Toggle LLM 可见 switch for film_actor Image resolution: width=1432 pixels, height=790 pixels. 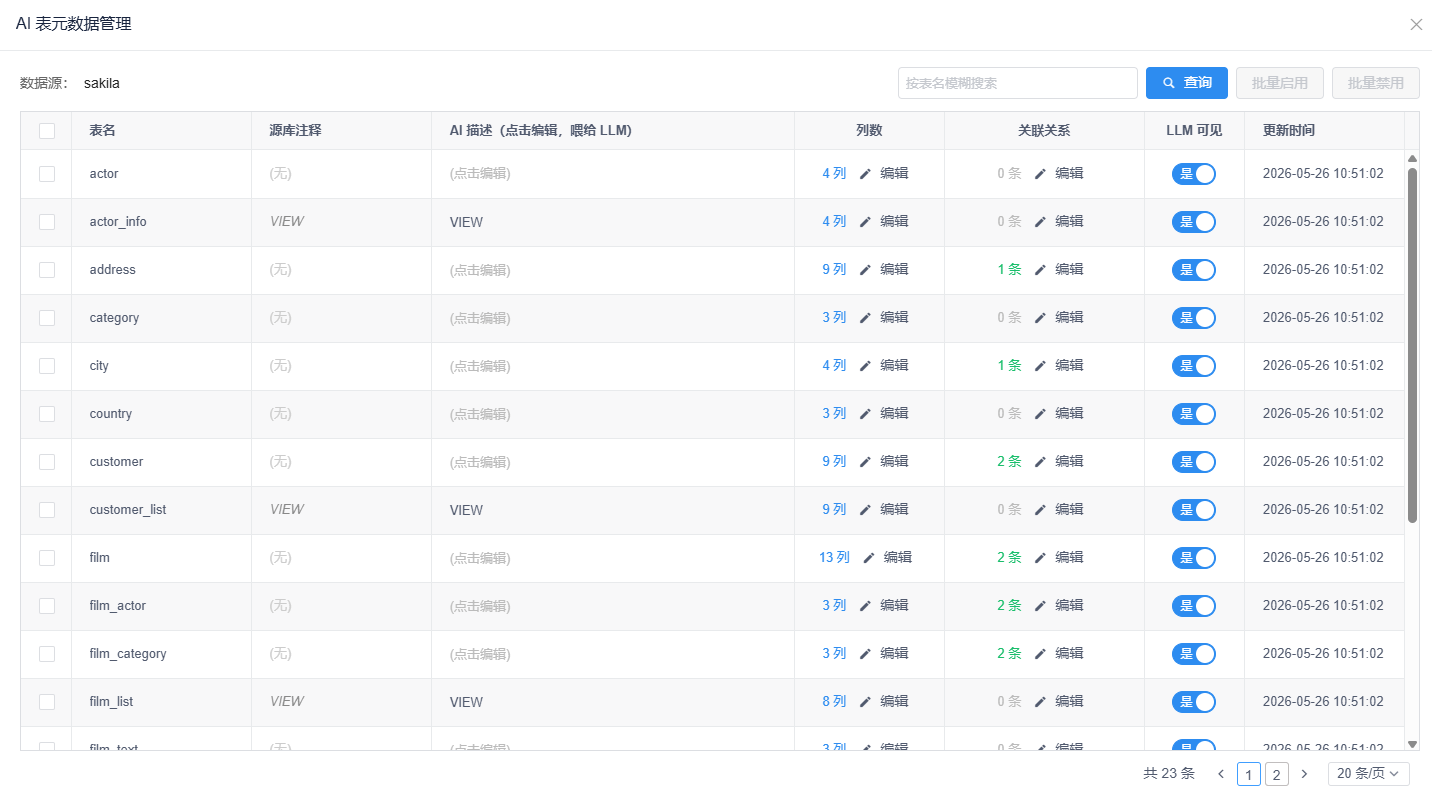1194,606
